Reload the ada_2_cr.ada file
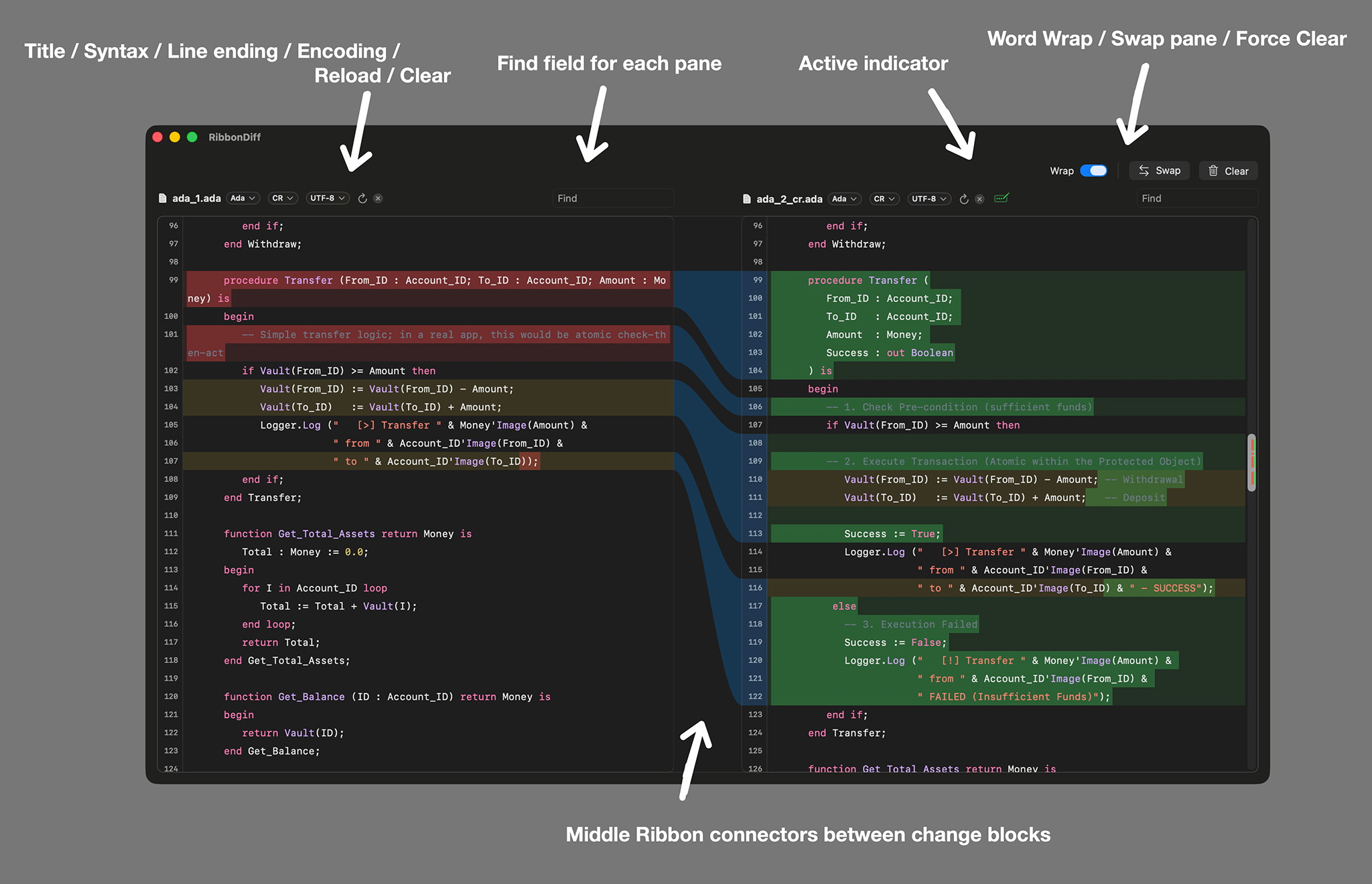The height and width of the screenshot is (884, 1372). (964, 199)
